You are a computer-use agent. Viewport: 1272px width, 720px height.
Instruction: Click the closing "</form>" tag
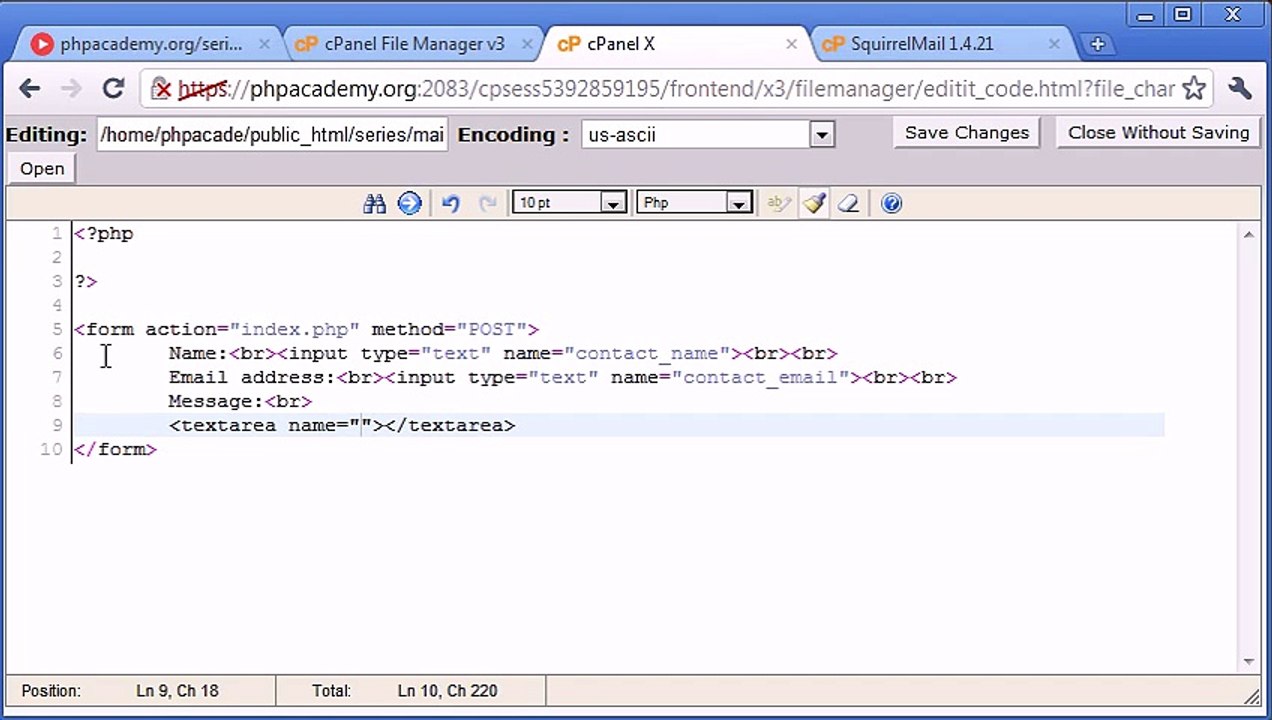(x=115, y=449)
